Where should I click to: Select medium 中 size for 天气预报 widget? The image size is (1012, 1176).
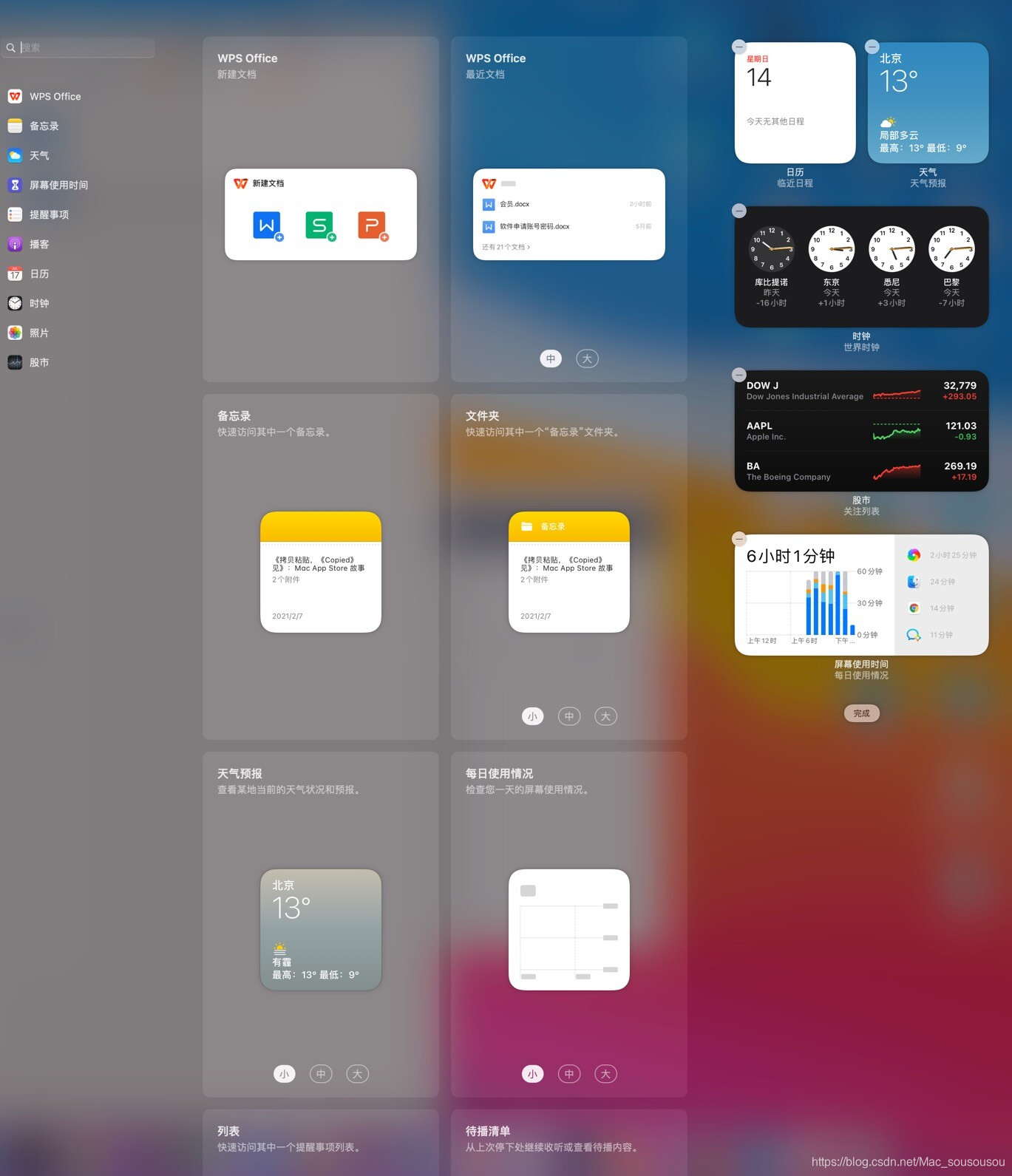(321, 1074)
